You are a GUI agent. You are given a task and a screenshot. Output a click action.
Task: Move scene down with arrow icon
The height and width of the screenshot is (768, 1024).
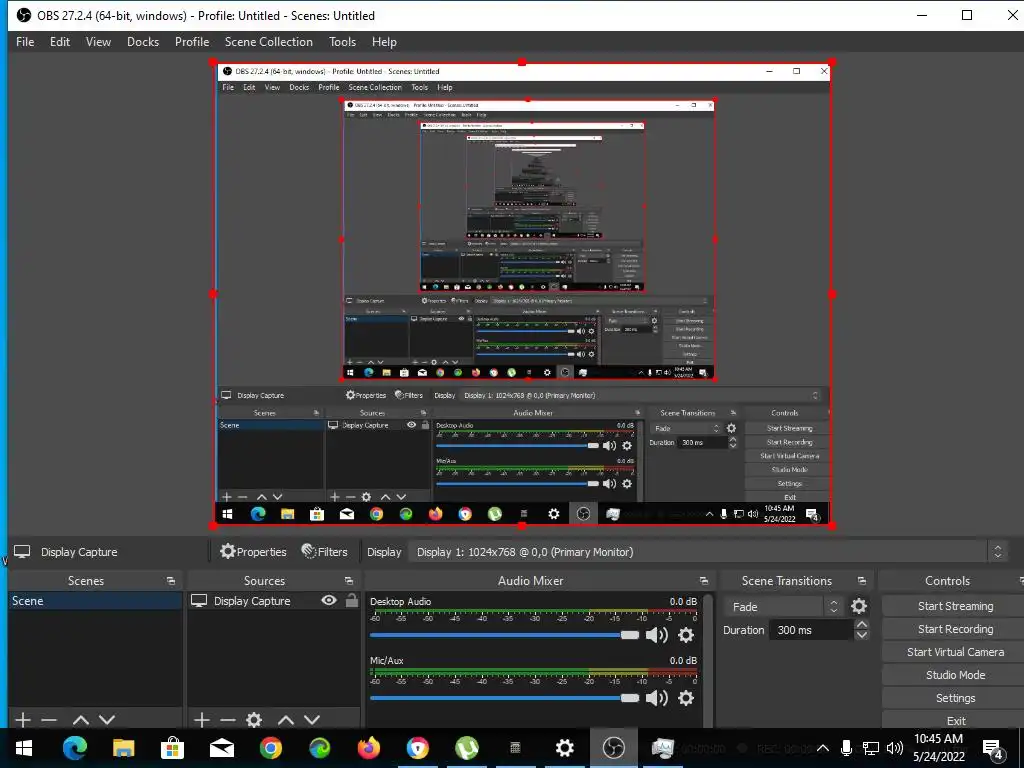[107, 720]
